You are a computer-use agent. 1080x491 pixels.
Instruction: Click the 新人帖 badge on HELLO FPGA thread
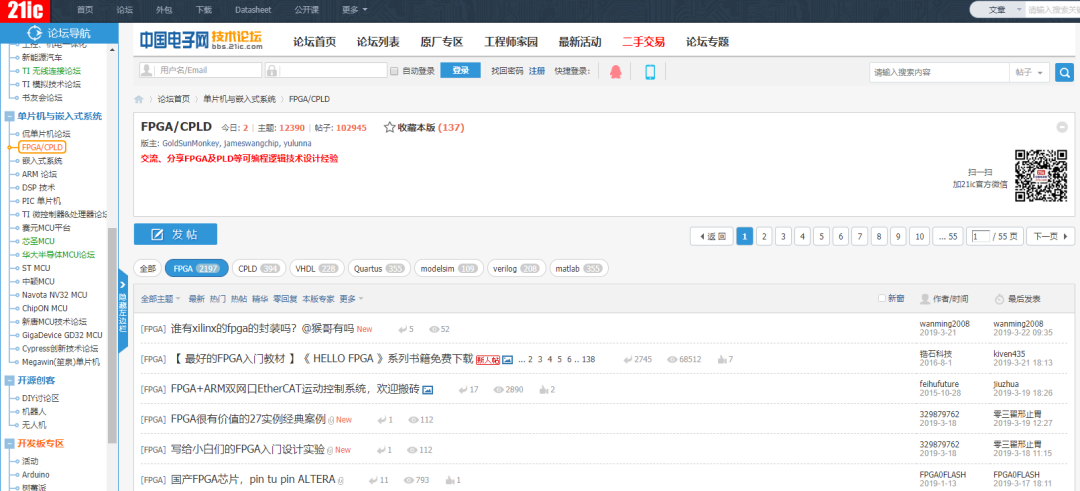click(x=487, y=359)
